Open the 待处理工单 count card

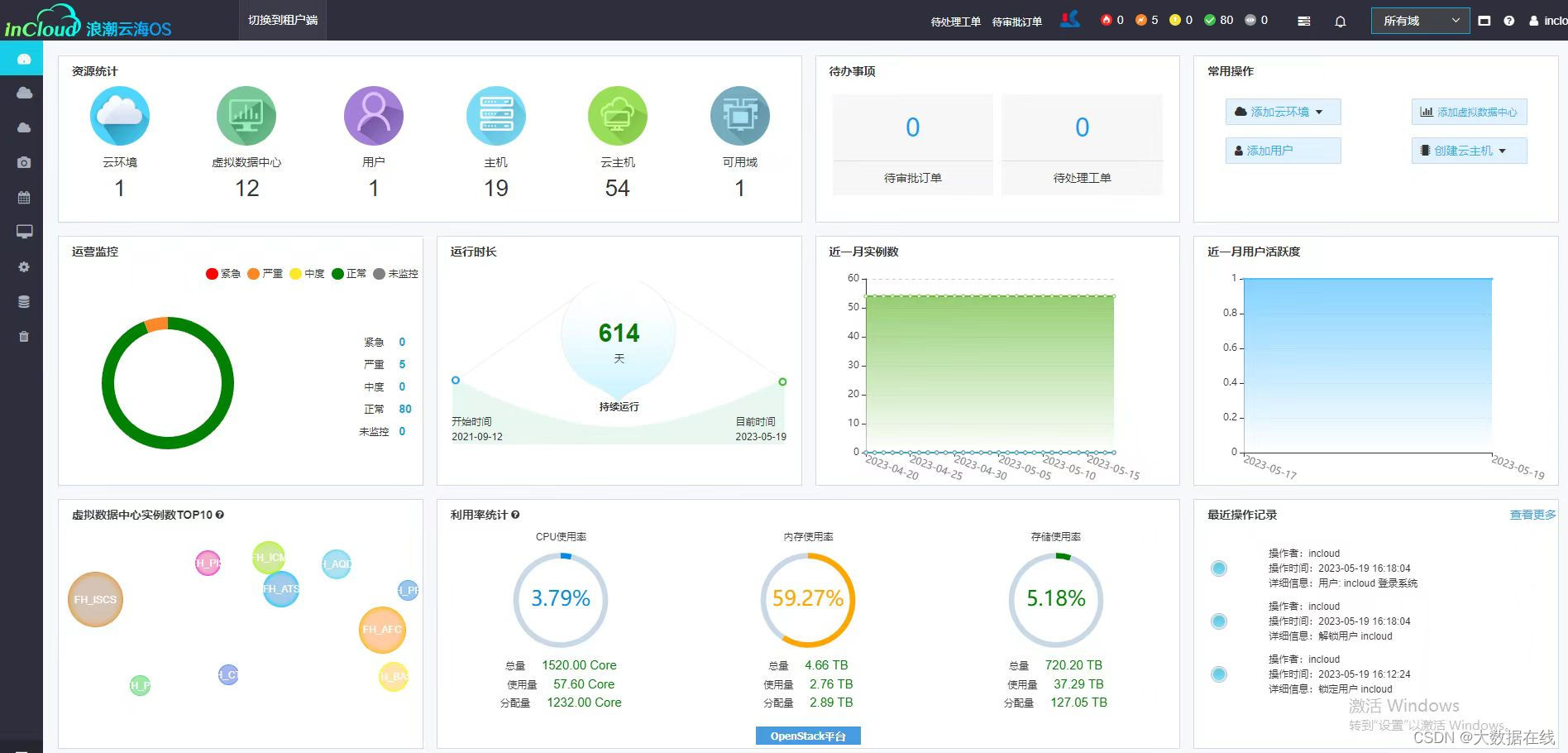tap(1082, 145)
